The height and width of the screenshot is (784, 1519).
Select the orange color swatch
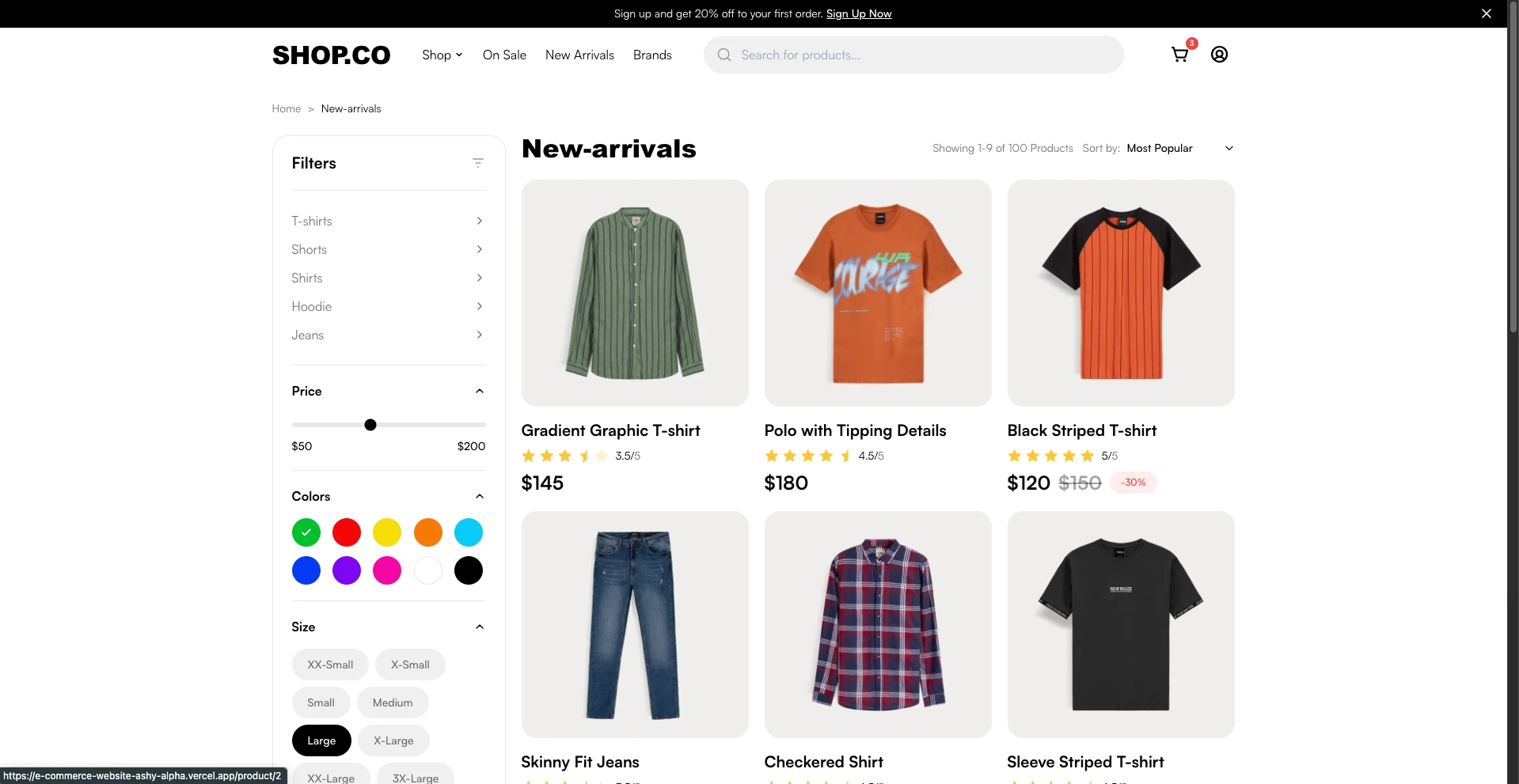coord(427,532)
